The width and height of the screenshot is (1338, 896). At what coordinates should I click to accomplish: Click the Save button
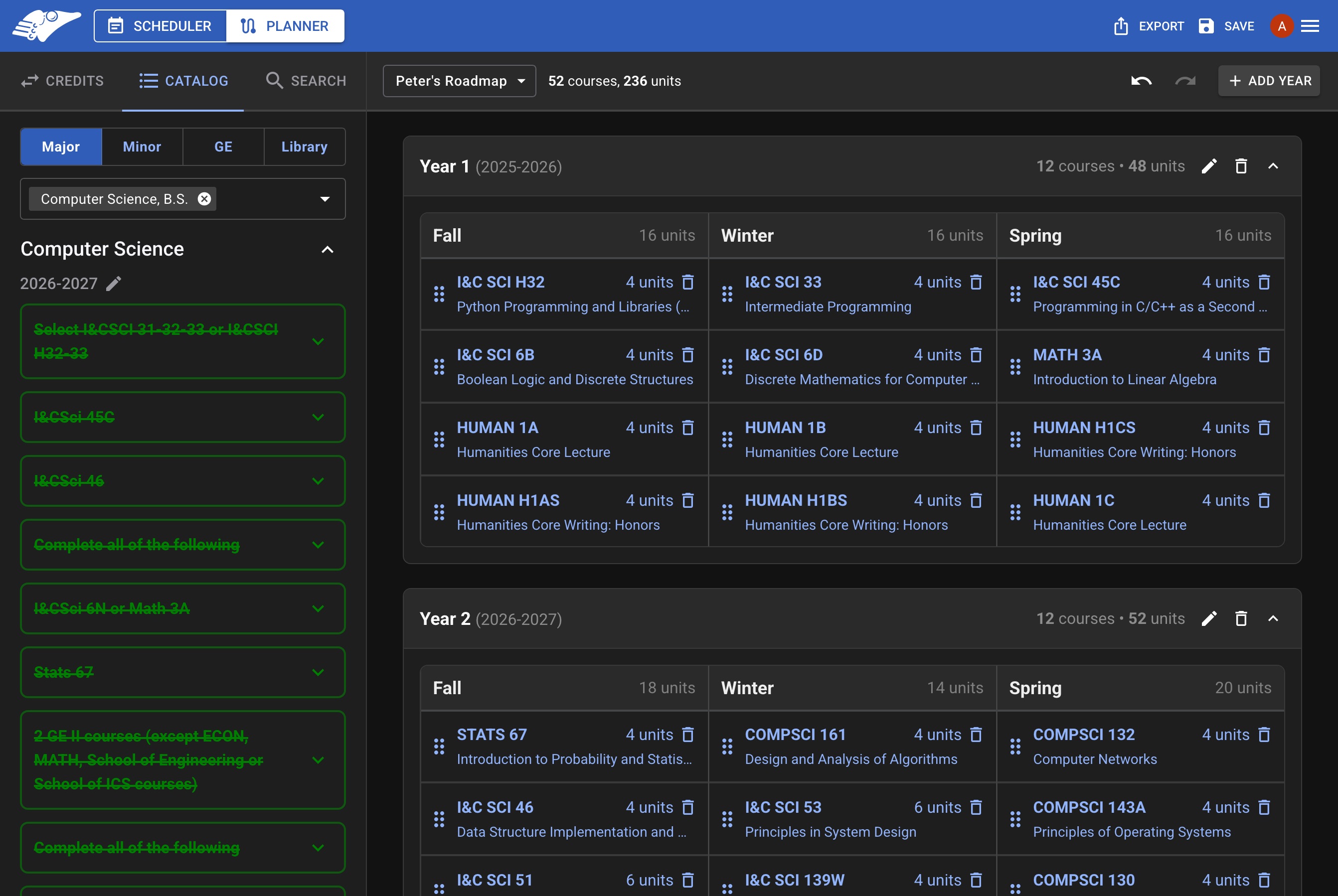[x=1225, y=26]
